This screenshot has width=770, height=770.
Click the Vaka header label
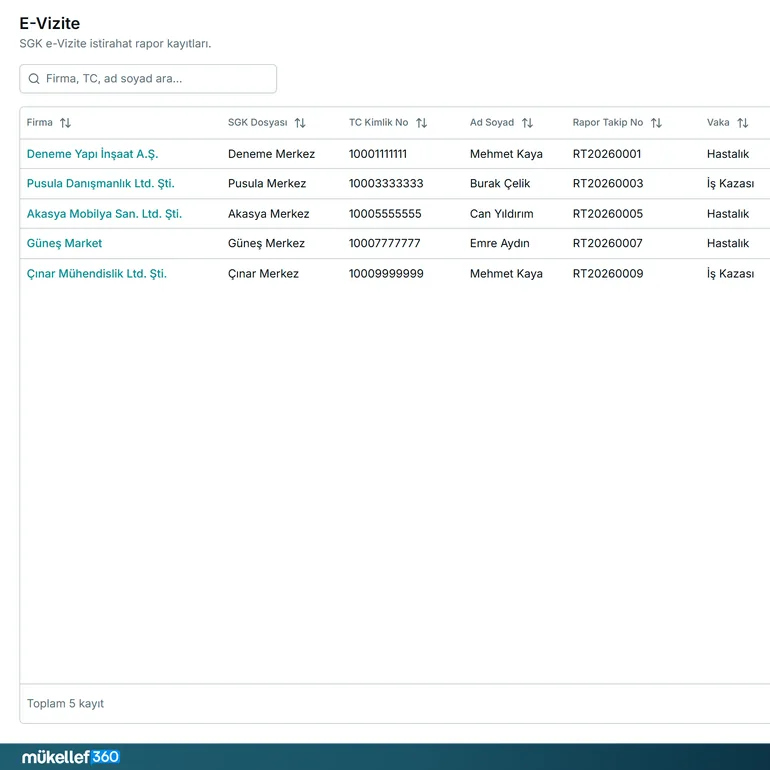[718, 122]
